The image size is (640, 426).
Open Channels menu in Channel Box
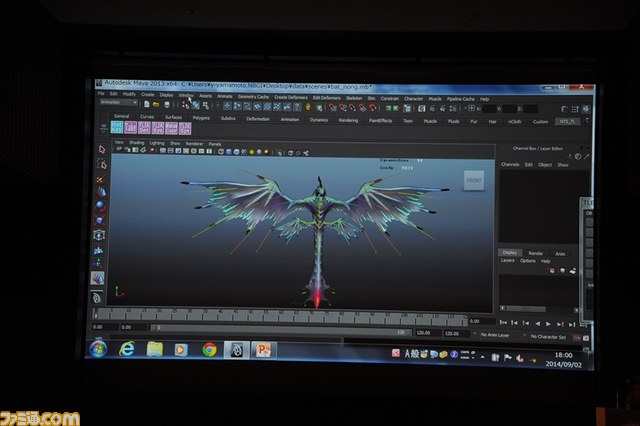pos(509,164)
